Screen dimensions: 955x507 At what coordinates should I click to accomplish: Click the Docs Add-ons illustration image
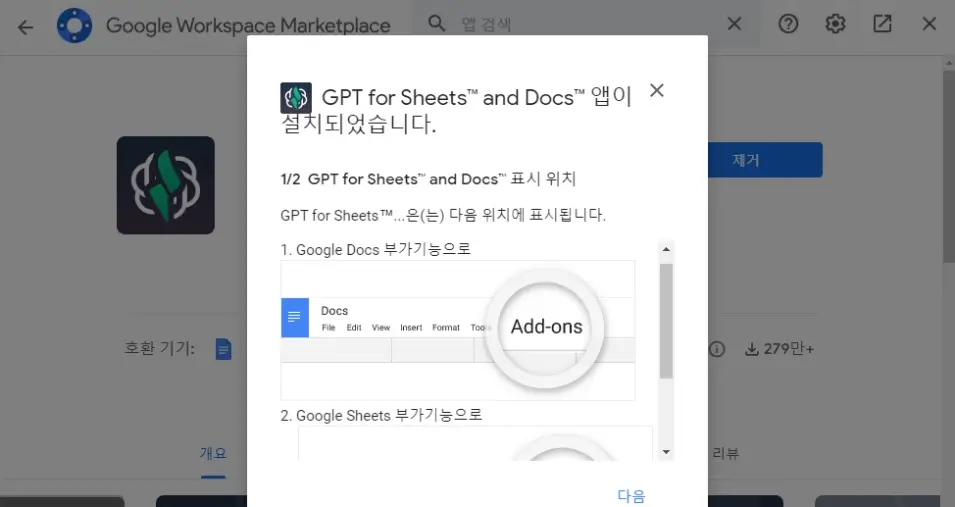[457, 330]
